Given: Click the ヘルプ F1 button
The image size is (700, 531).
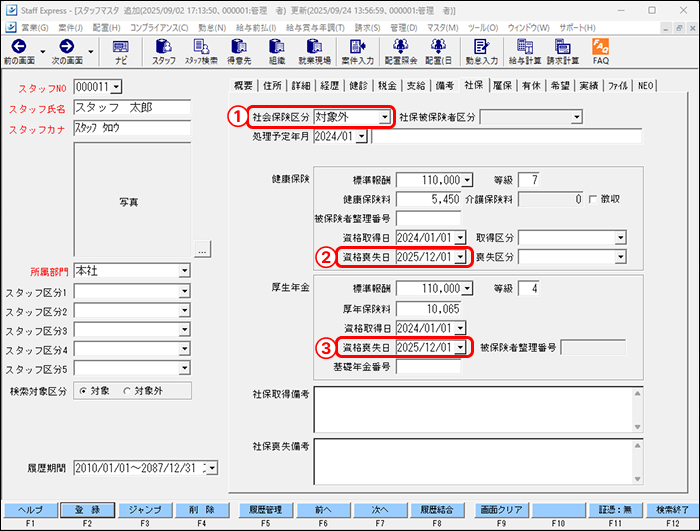Looking at the screenshot, I should (x=31, y=510).
